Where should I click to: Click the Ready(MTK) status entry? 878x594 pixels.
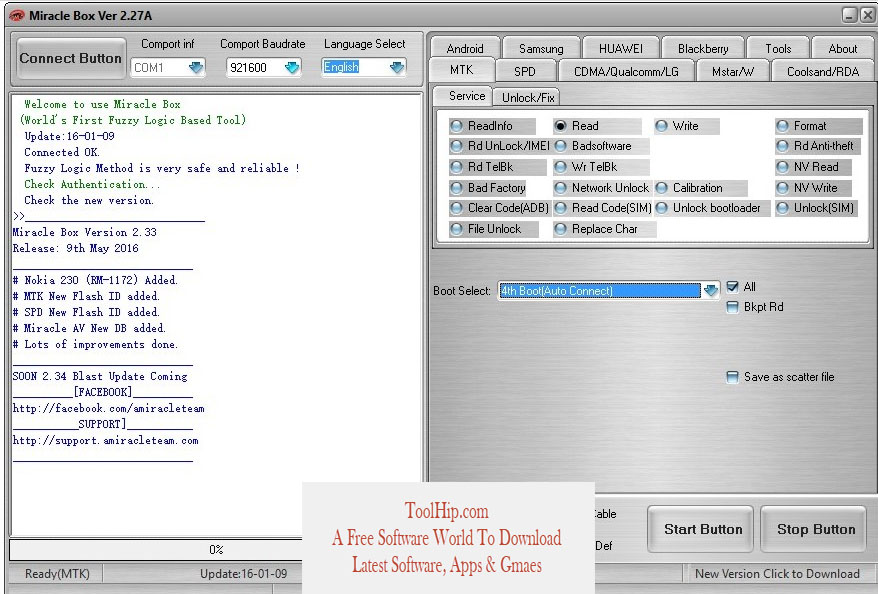tap(57, 574)
